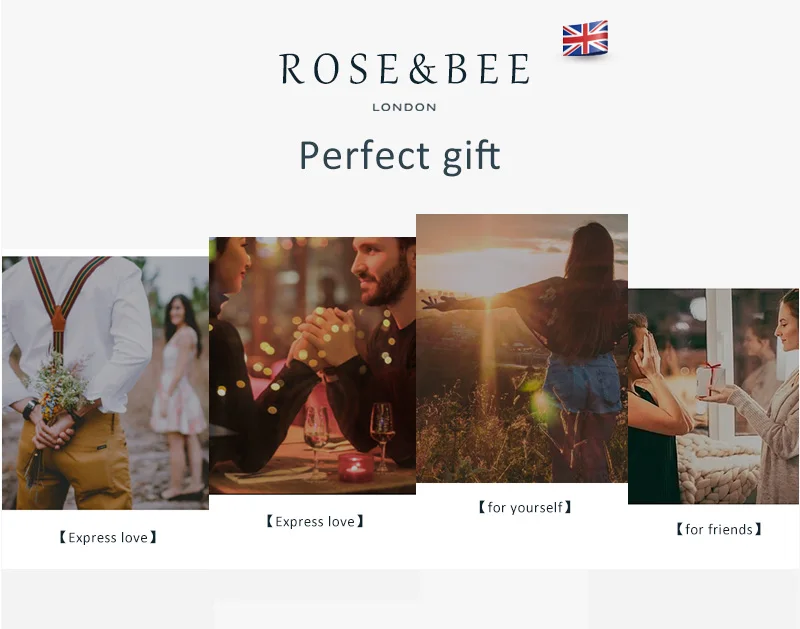
Task: View the sunset woman with outstretched arms photo
Action: coord(522,348)
